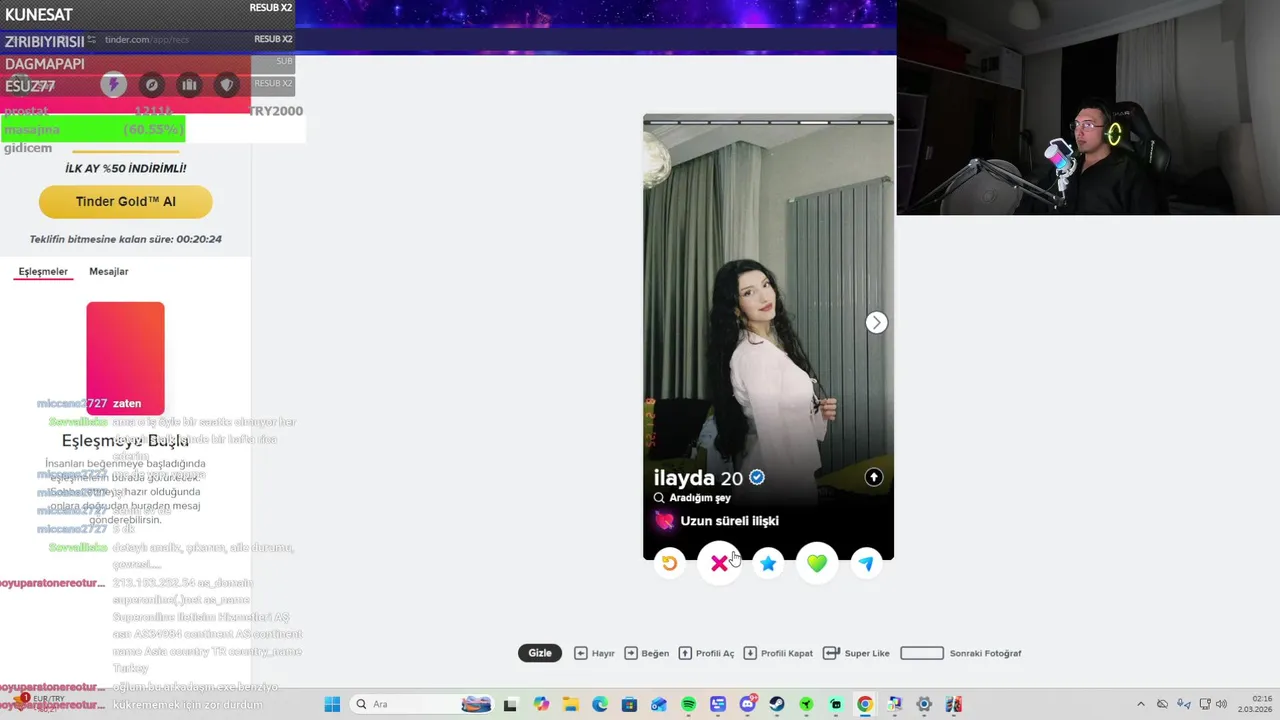The image size is (1280, 720).
Task: Click the ilayda name text on card
Action: [x=684, y=478]
